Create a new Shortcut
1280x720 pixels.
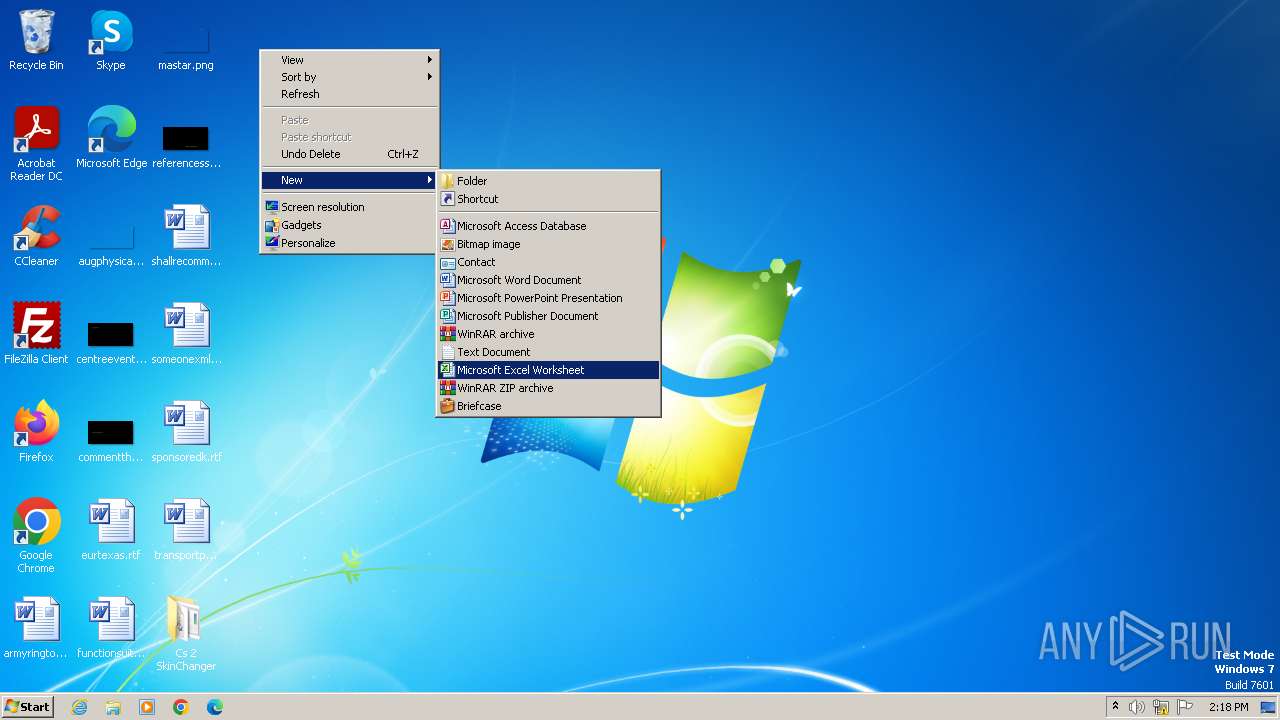tap(548, 199)
